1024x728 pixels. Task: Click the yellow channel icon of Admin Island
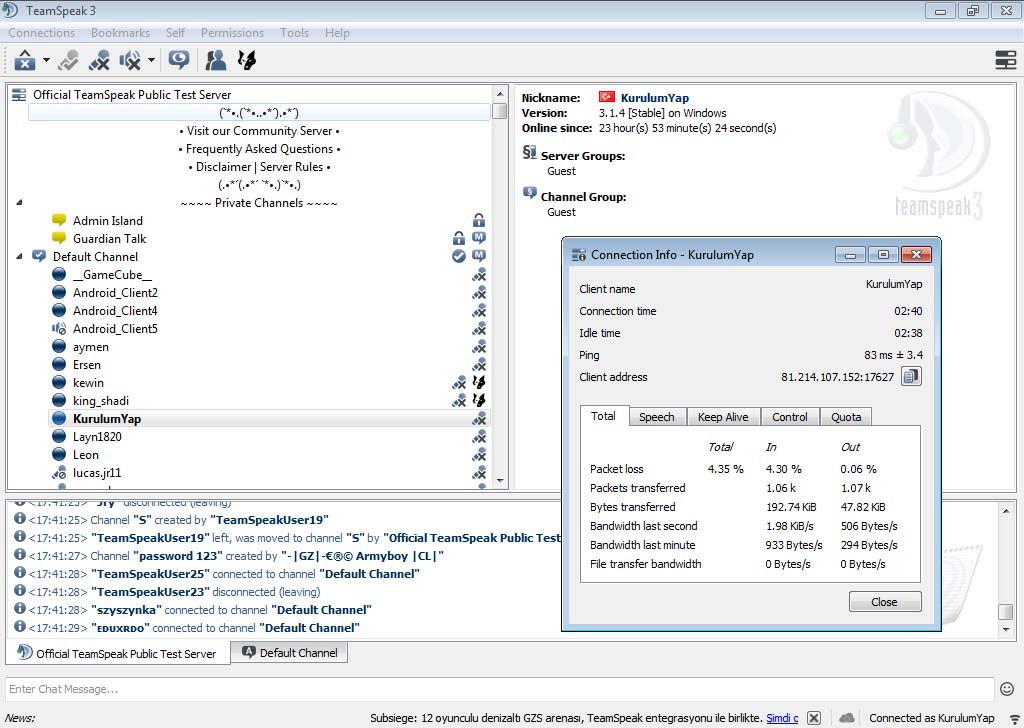(x=59, y=220)
